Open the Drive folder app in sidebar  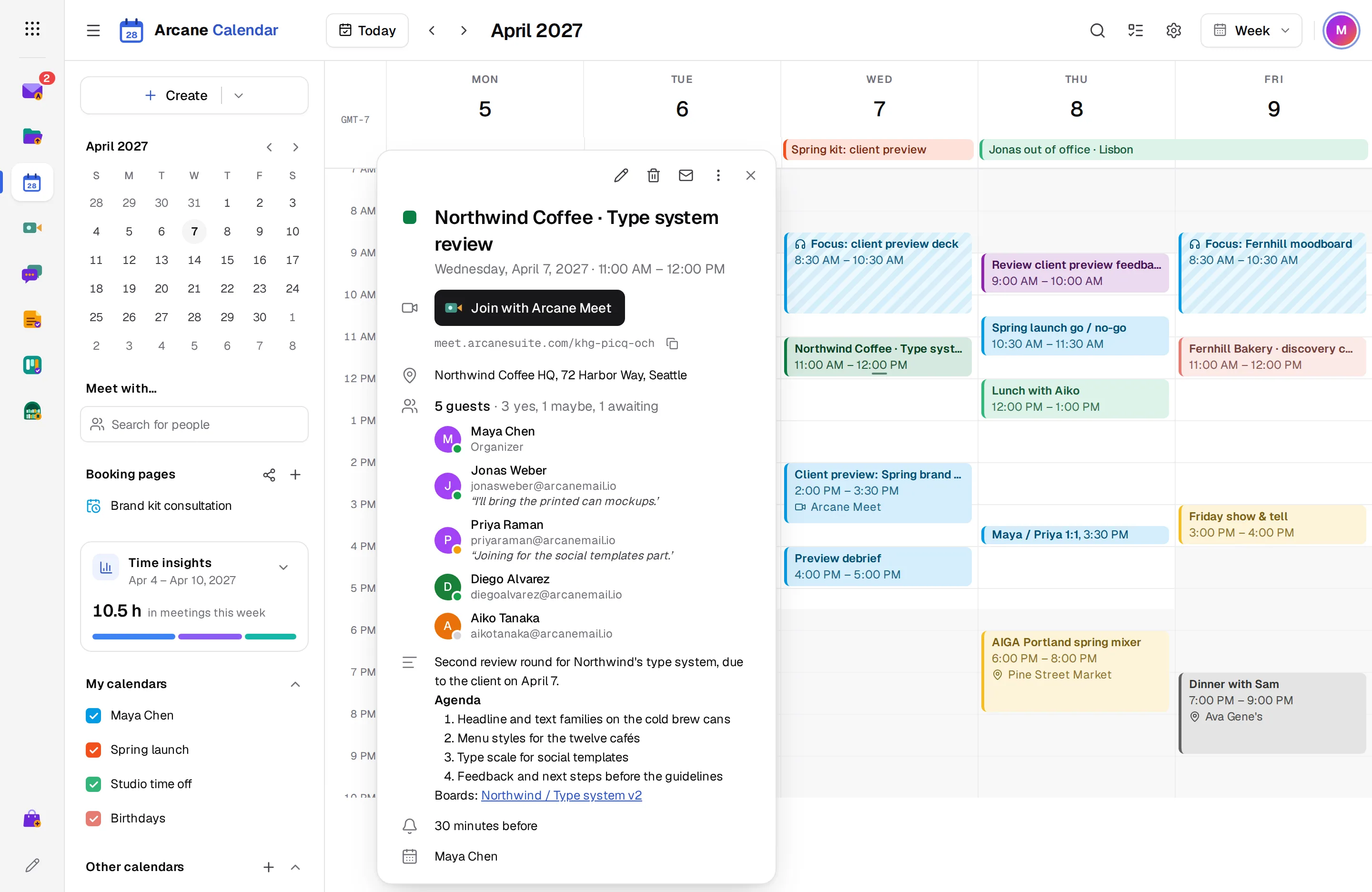pos(32,137)
